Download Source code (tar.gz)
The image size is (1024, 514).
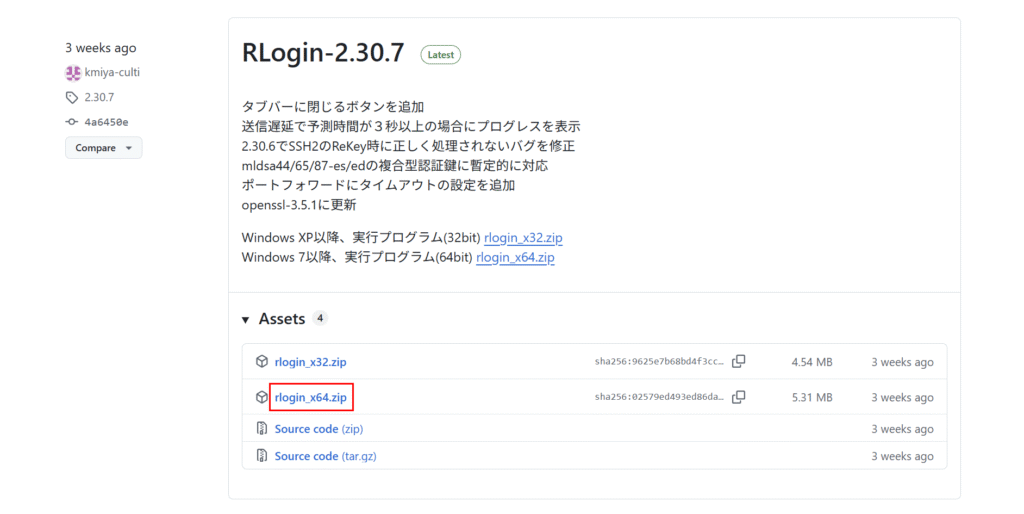[x=325, y=456]
